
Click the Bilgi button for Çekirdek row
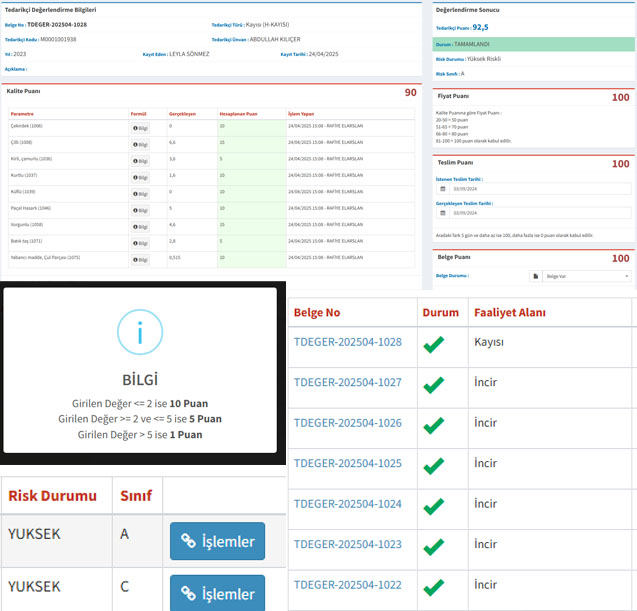pyautogui.click(x=140, y=127)
